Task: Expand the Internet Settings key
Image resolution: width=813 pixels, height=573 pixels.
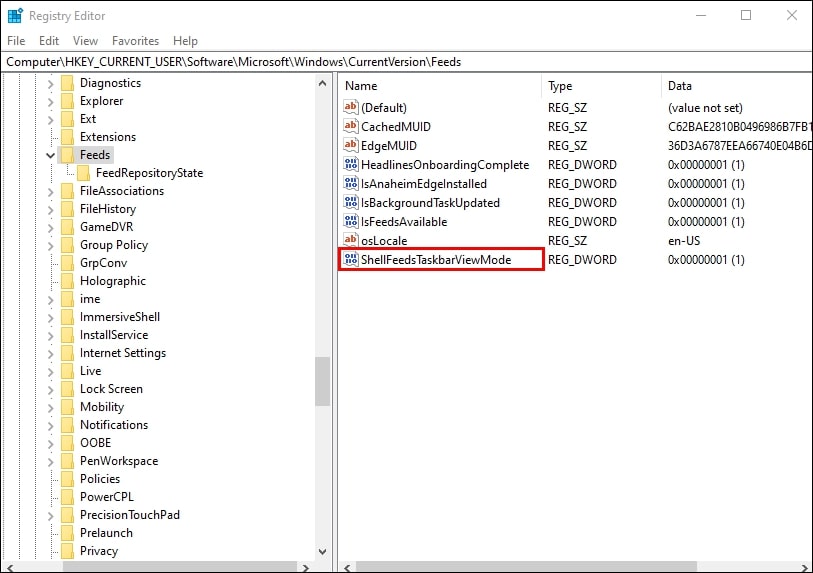Action: 50,353
